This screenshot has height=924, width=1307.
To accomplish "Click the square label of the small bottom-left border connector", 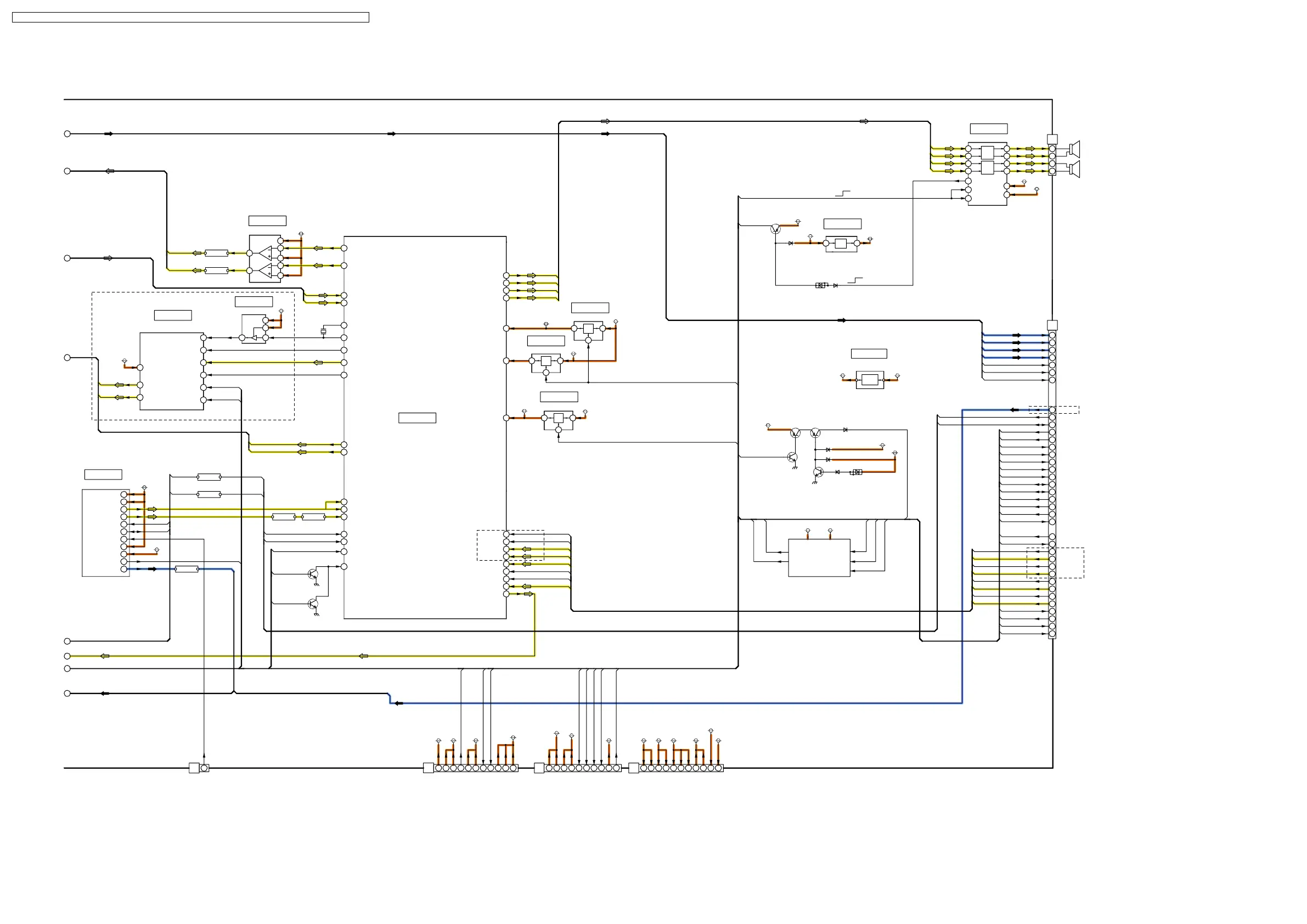I will coord(194,768).
